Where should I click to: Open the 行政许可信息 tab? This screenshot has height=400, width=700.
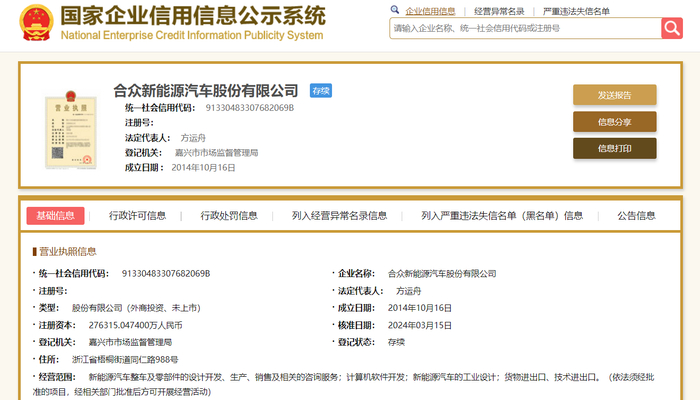[138, 216]
